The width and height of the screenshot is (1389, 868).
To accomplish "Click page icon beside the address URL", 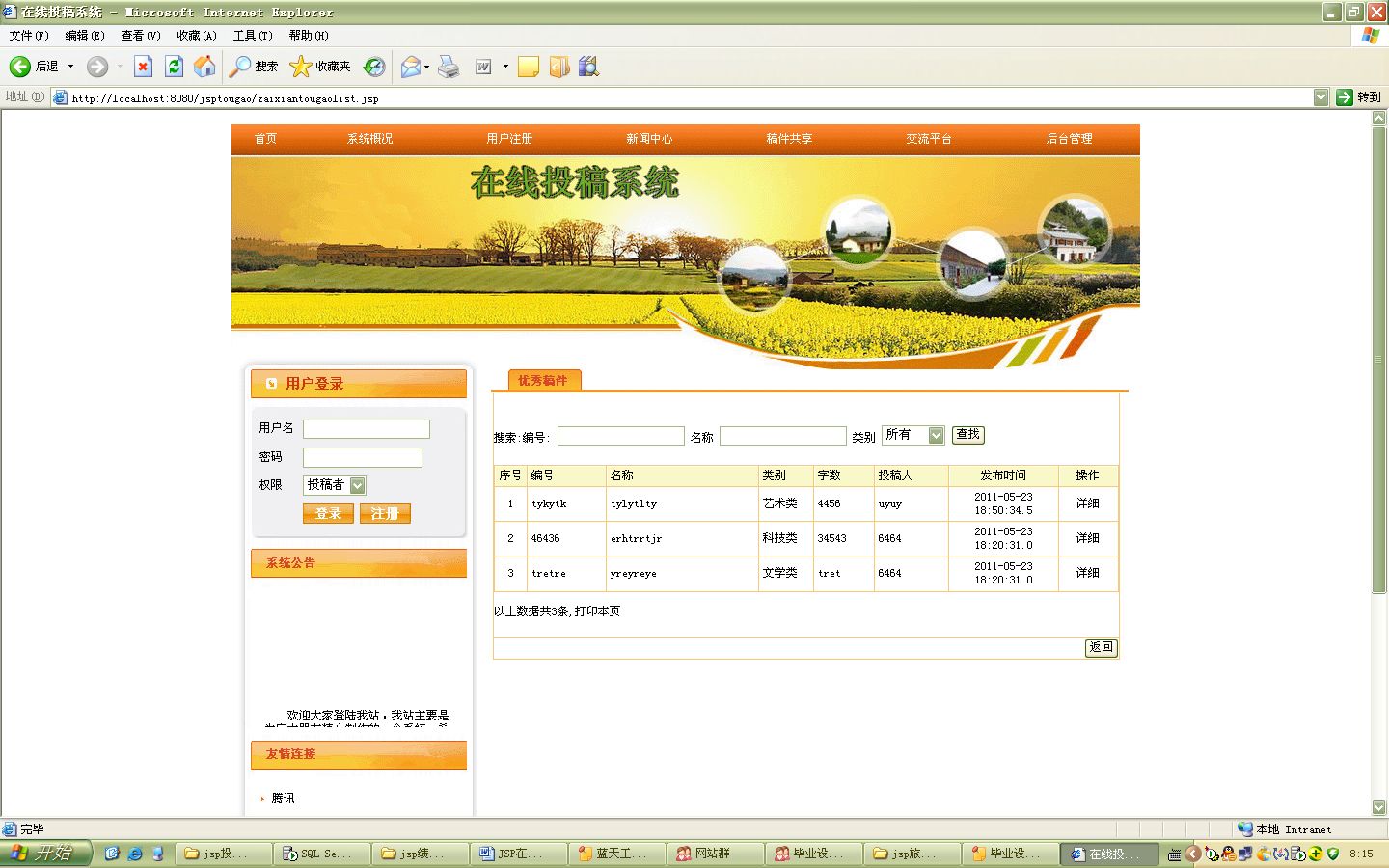I will [61, 97].
